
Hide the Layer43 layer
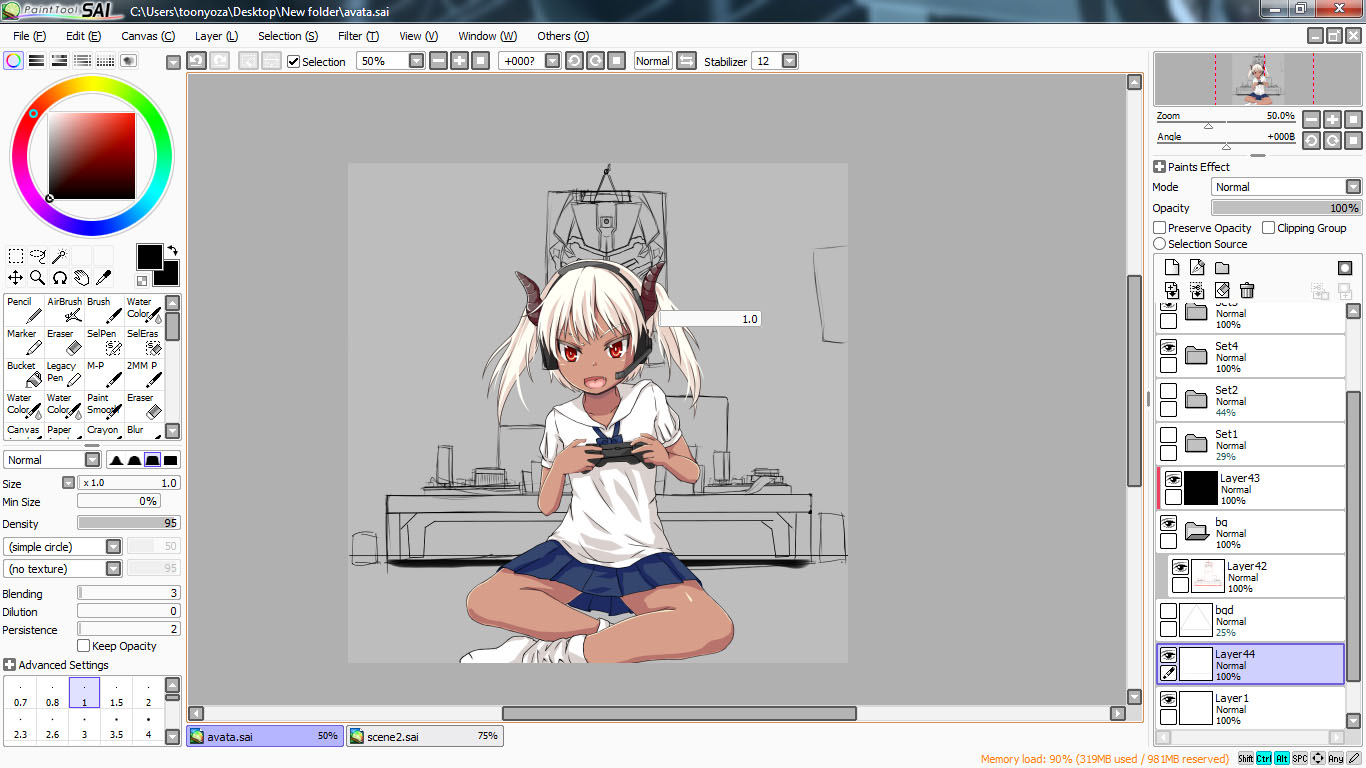[x=1173, y=480]
